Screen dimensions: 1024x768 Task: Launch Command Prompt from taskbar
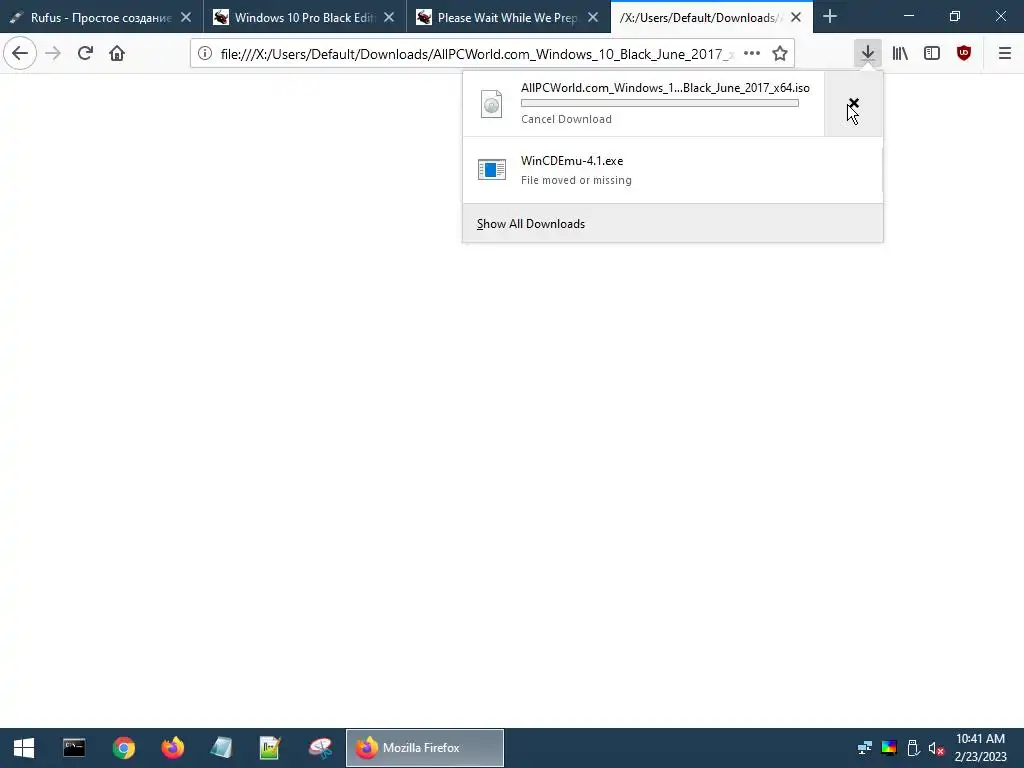pos(74,748)
